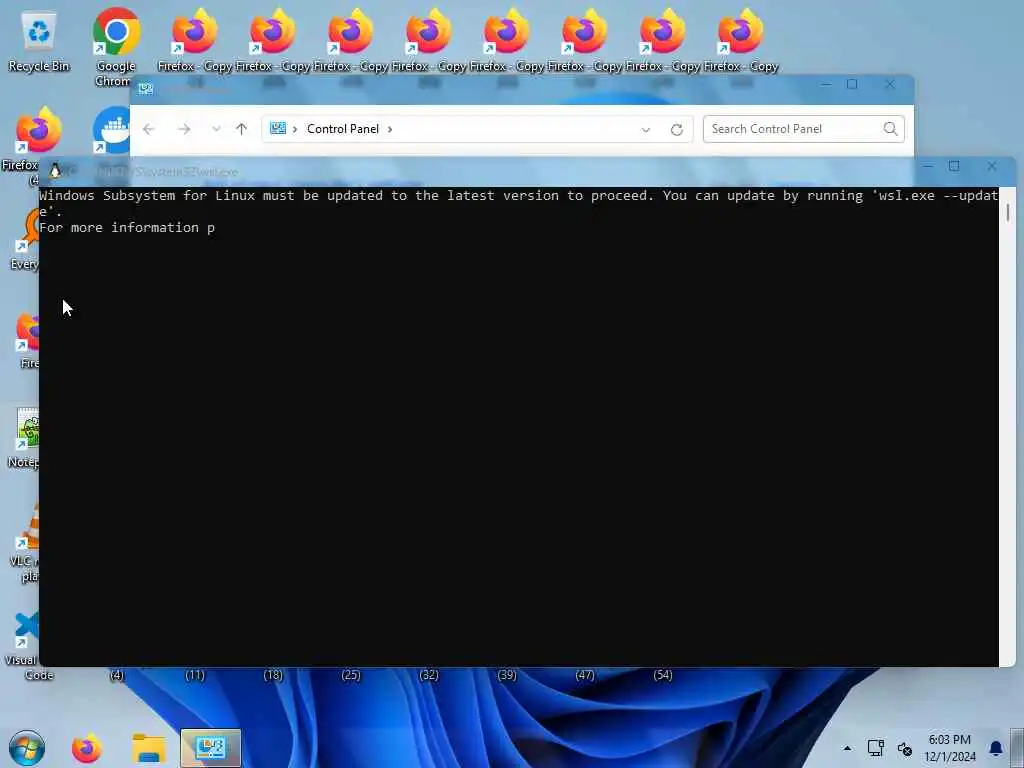This screenshot has width=1024, height=768.
Task: Open the Recycle Bin desktop icon
Action: coord(39,40)
